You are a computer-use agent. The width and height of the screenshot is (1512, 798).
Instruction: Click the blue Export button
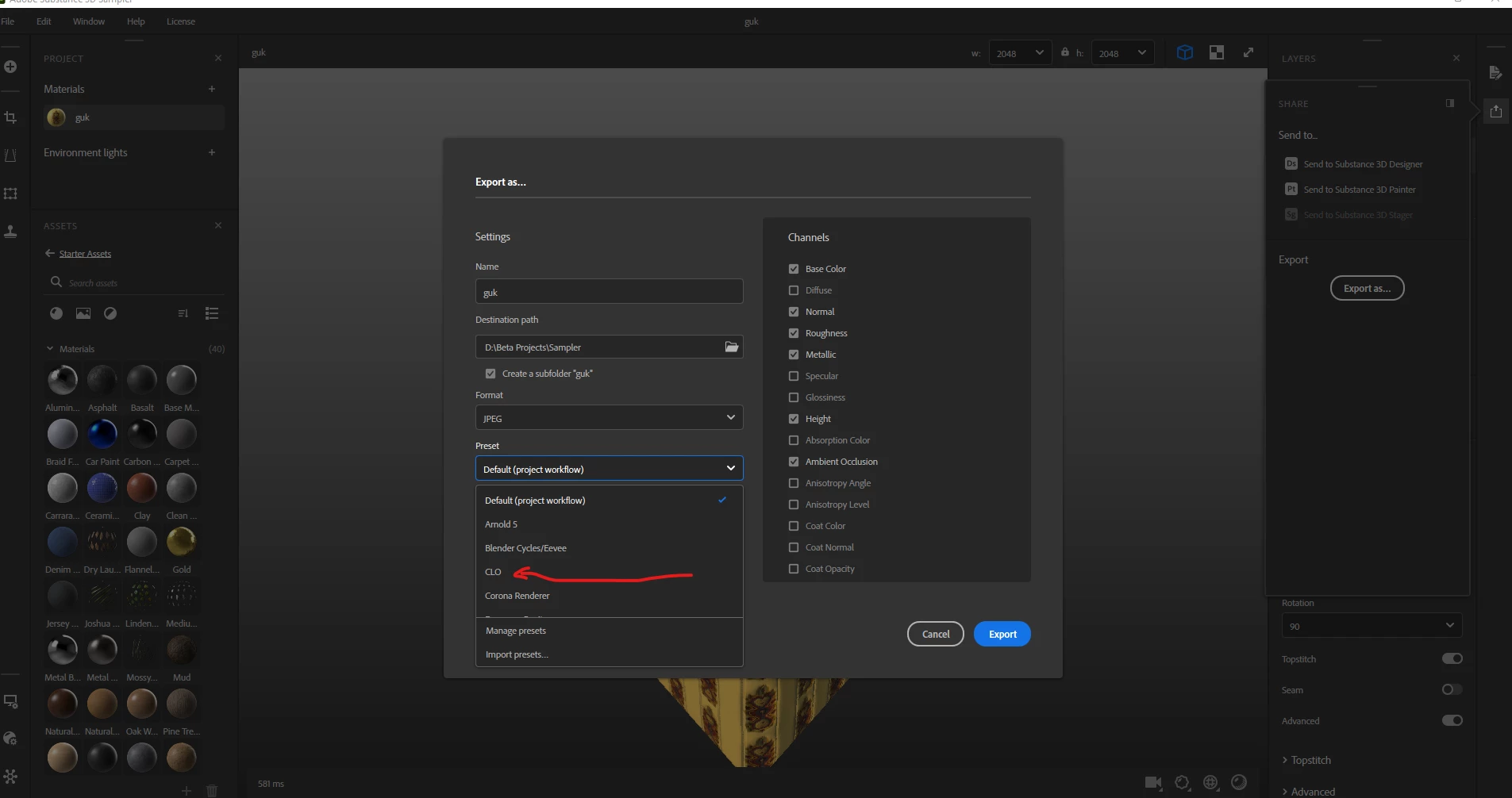(1002, 634)
